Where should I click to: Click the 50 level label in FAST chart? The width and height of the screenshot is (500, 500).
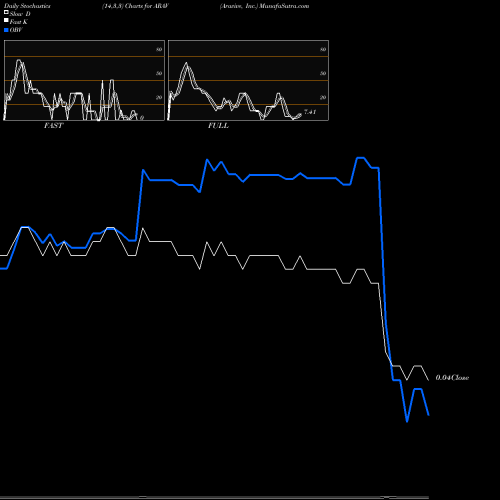tap(159, 73)
